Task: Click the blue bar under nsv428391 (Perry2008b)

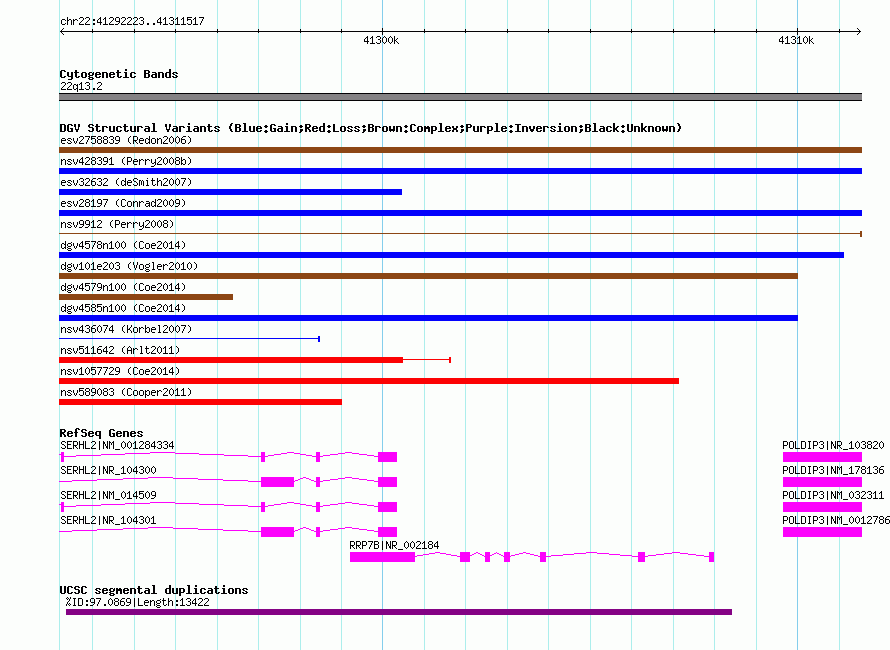Action: 460,171
